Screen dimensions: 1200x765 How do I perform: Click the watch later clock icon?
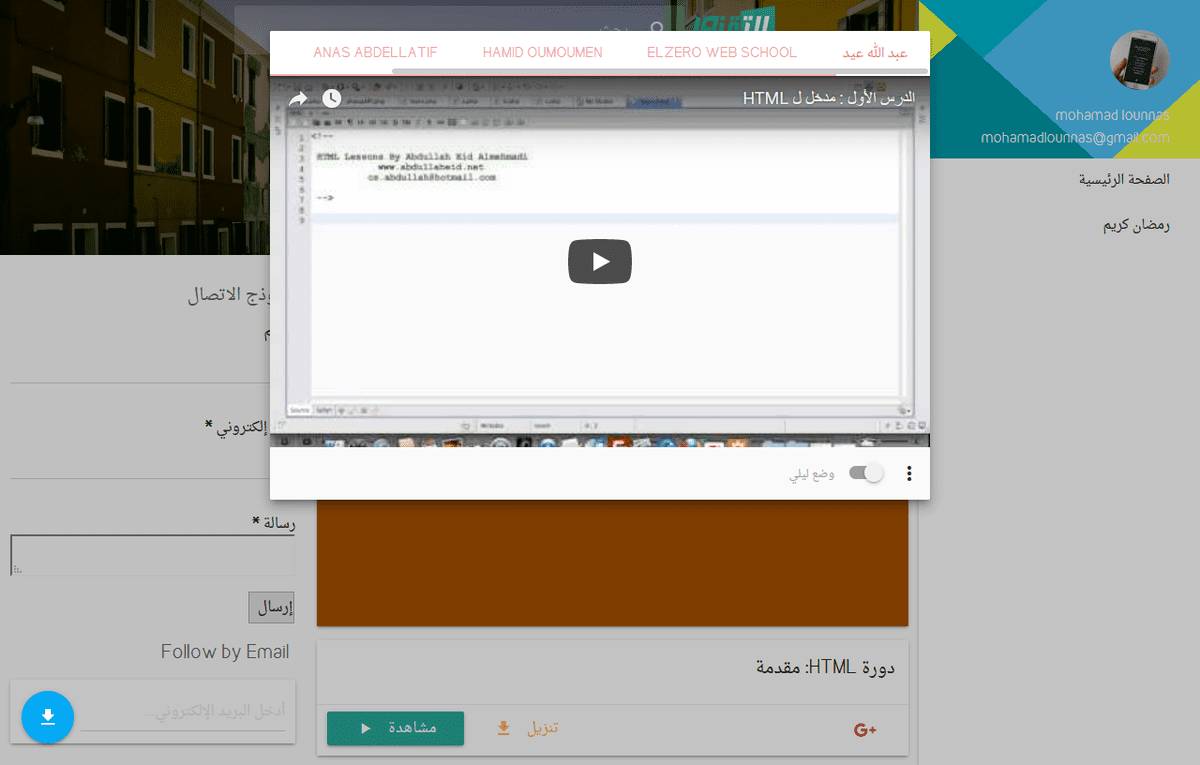(332, 99)
